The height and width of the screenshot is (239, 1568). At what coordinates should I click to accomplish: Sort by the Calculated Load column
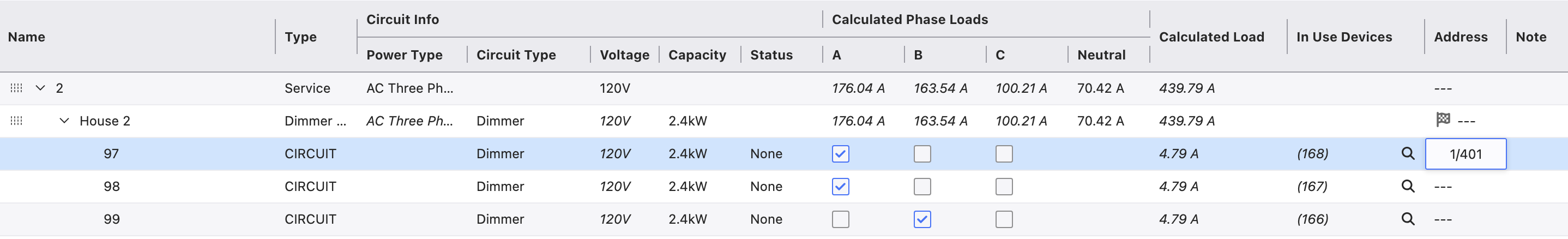click(1211, 37)
